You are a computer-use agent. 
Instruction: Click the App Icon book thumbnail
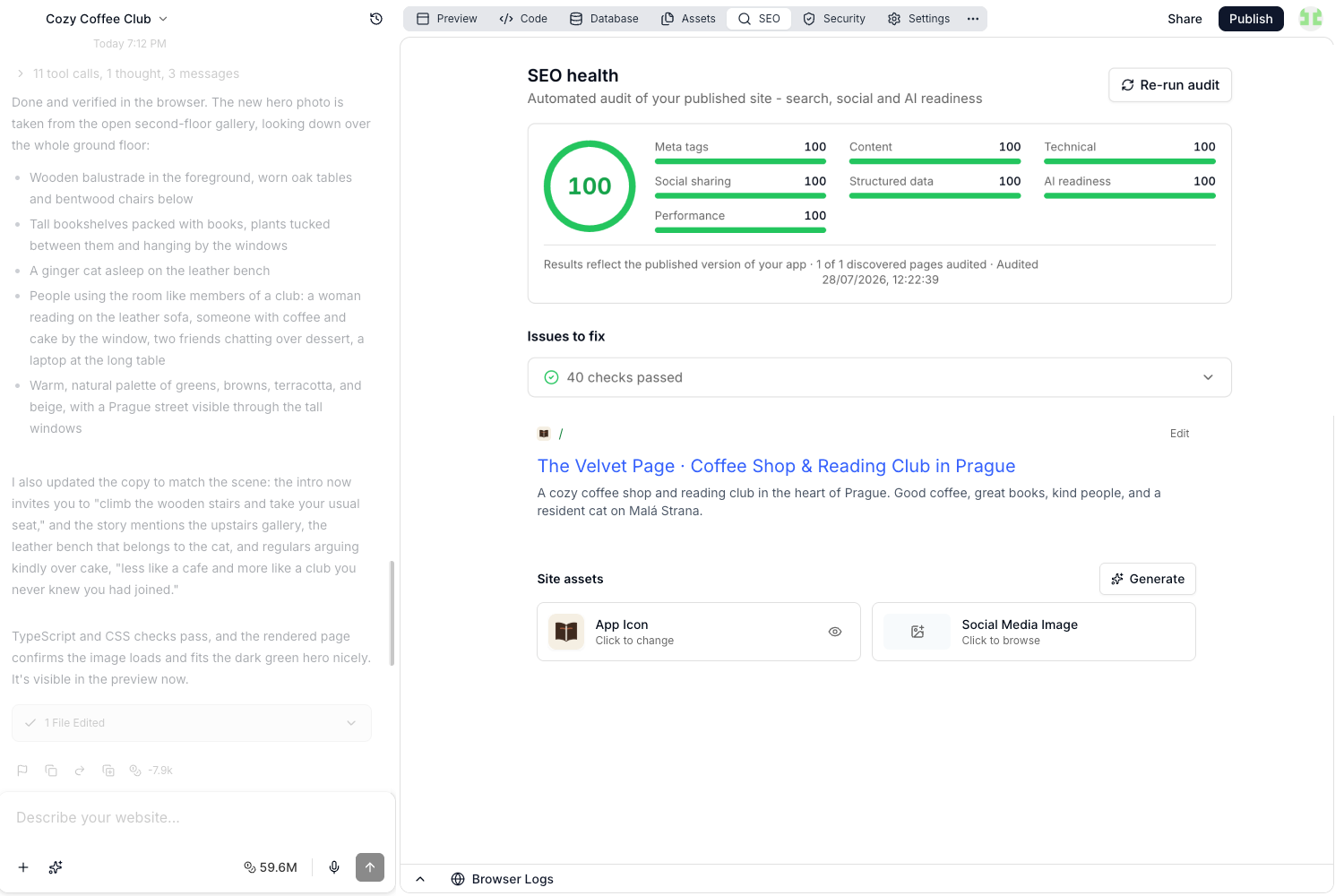tap(566, 632)
